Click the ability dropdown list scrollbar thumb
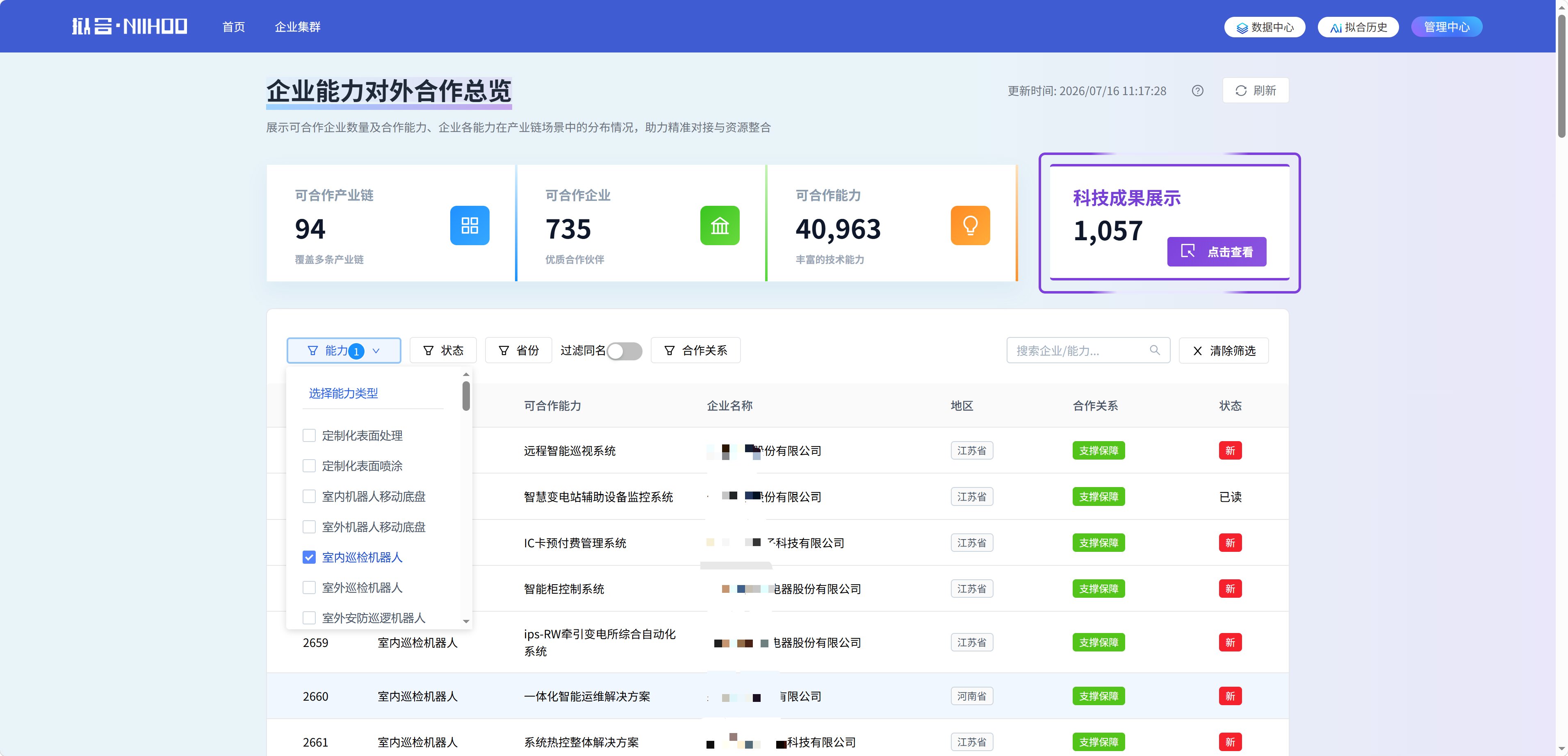Viewport: 1568px width, 756px height. tap(466, 396)
